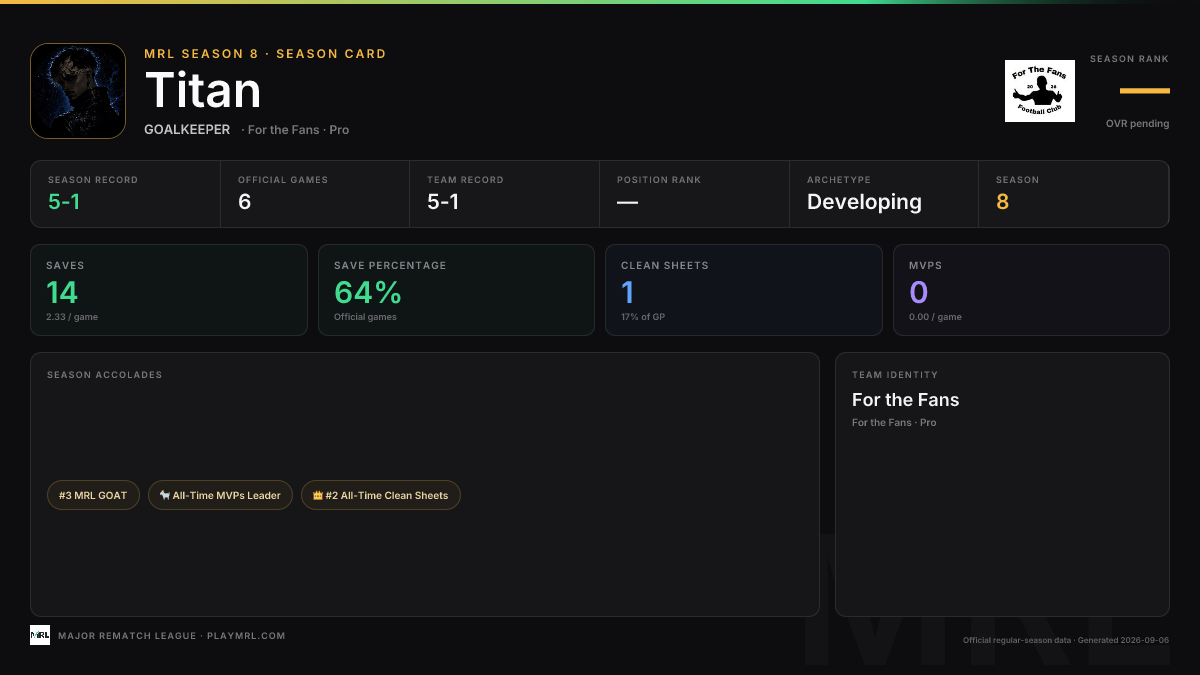Click the For The Fans club logo
The width and height of the screenshot is (1200, 675).
click(x=1040, y=91)
